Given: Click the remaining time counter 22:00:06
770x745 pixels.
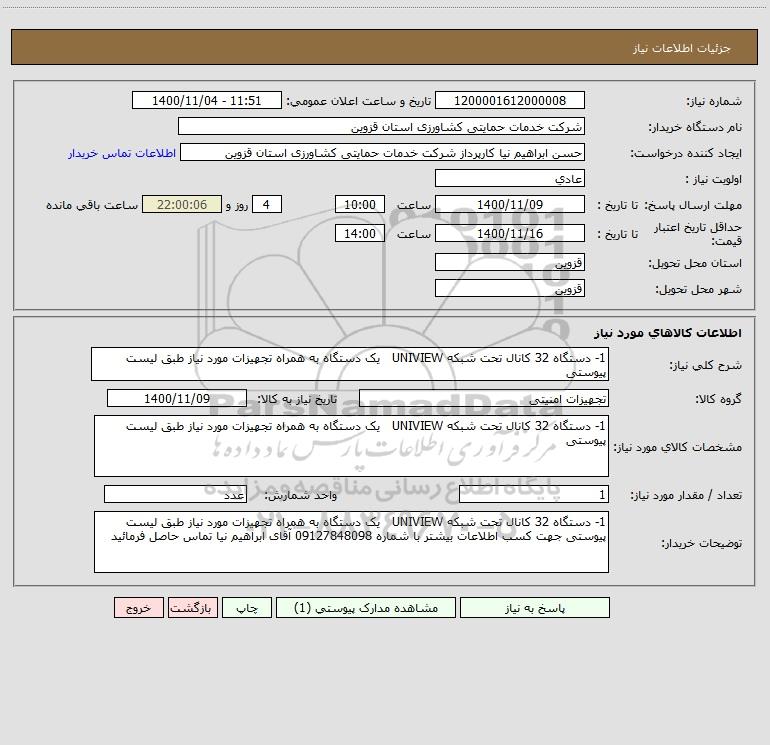Looking at the screenshot, I should pos(182,204).
